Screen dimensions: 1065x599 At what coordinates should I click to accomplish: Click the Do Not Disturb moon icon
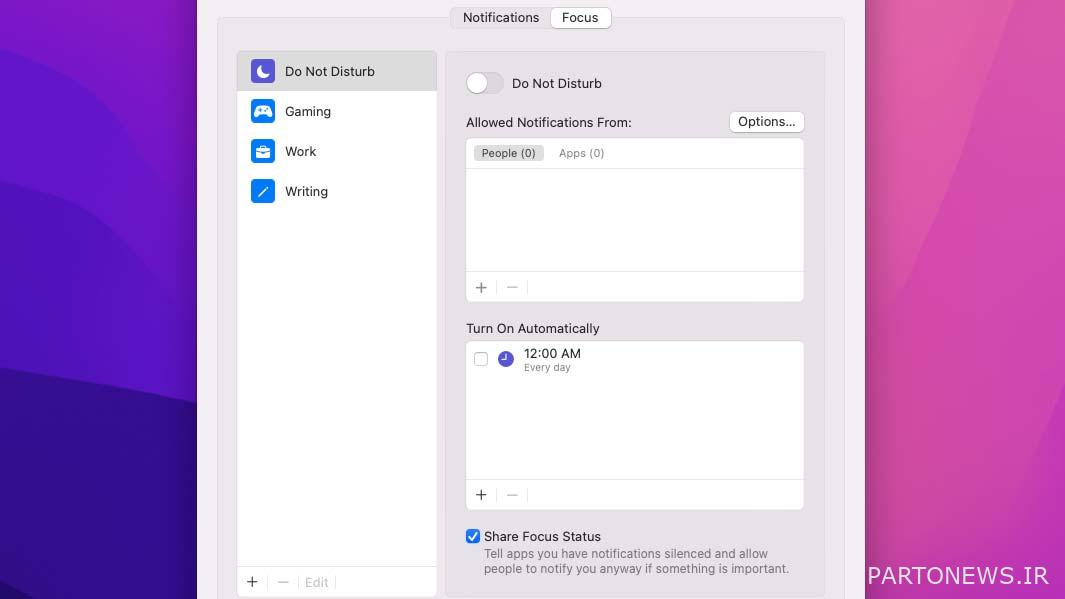[x=263, y=71]
